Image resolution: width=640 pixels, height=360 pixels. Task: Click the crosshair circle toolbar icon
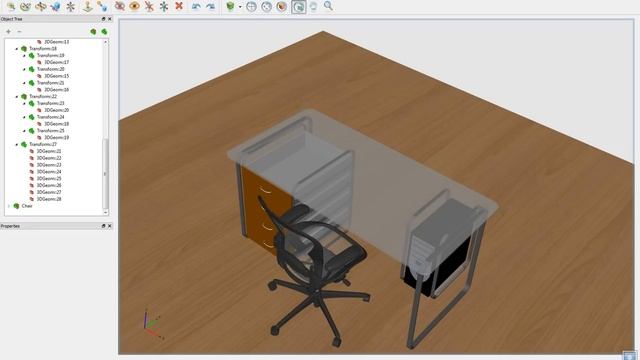pos(251,7)
